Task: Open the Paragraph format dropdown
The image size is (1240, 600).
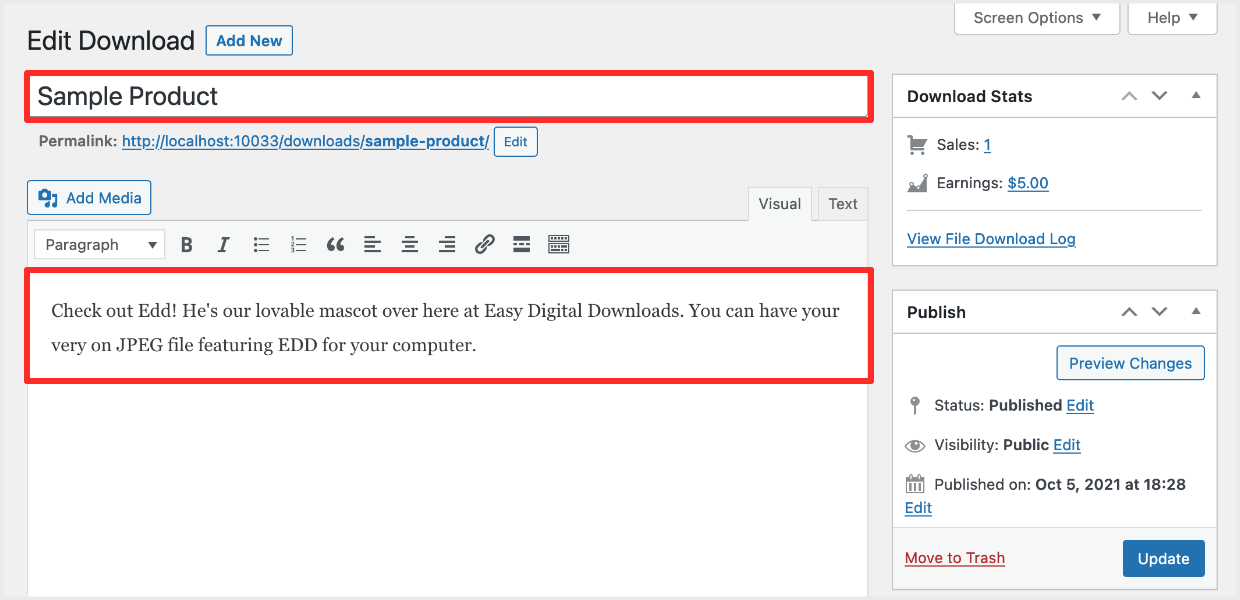Action: (x=100, y=244)
